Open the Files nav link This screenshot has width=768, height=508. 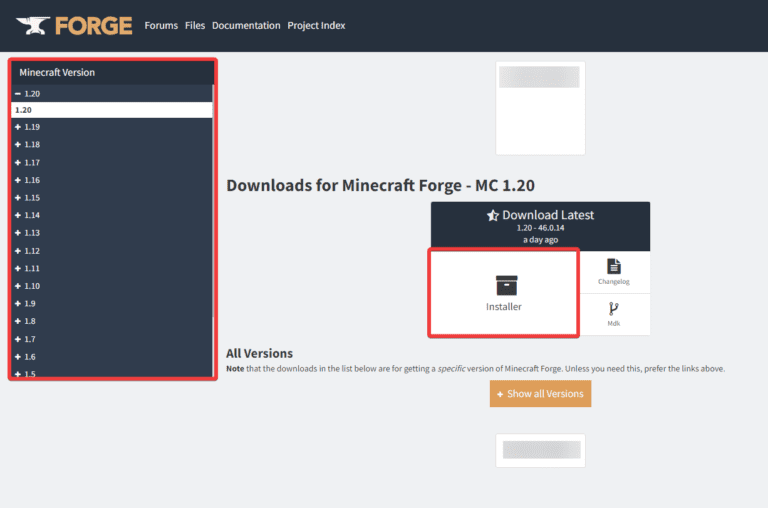195,25
